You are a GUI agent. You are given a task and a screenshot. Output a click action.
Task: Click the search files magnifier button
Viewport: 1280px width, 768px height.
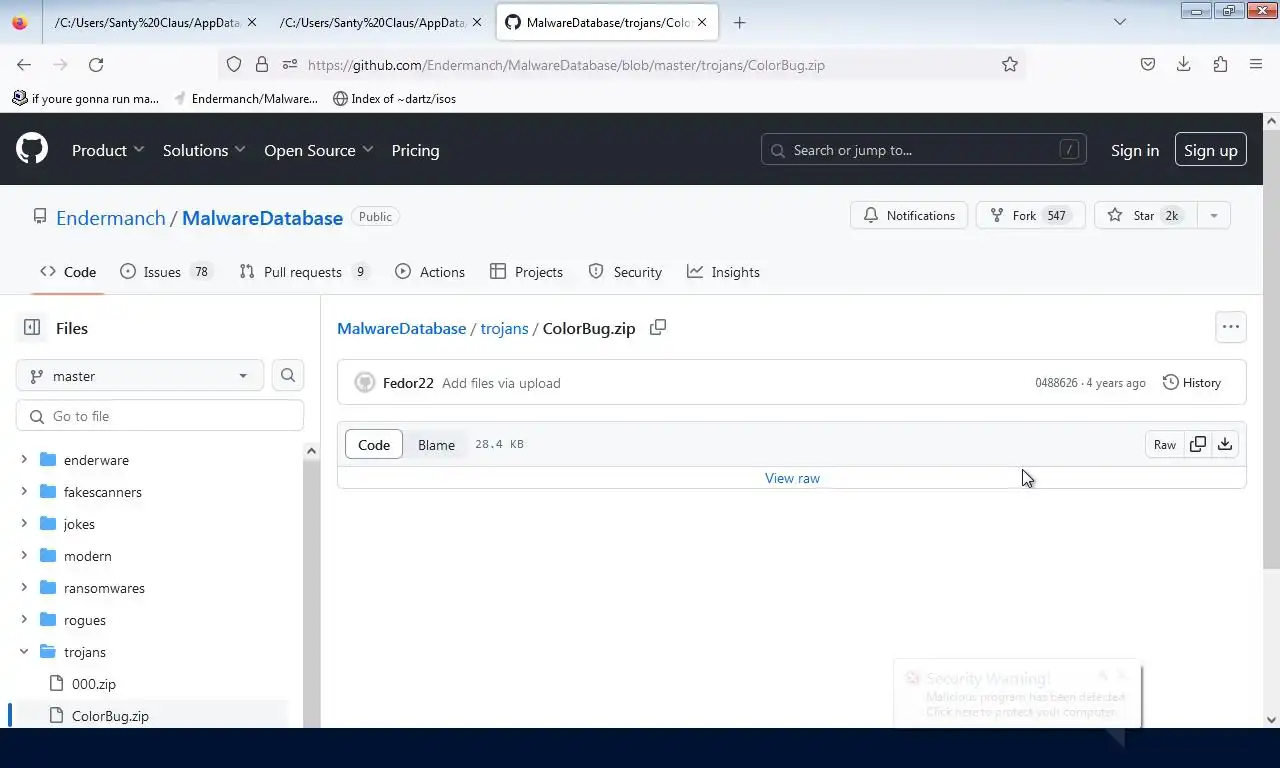(x=288, y=376)
